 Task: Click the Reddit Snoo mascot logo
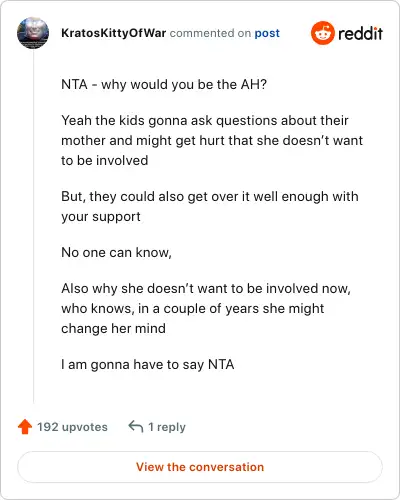tap(322, 33)
